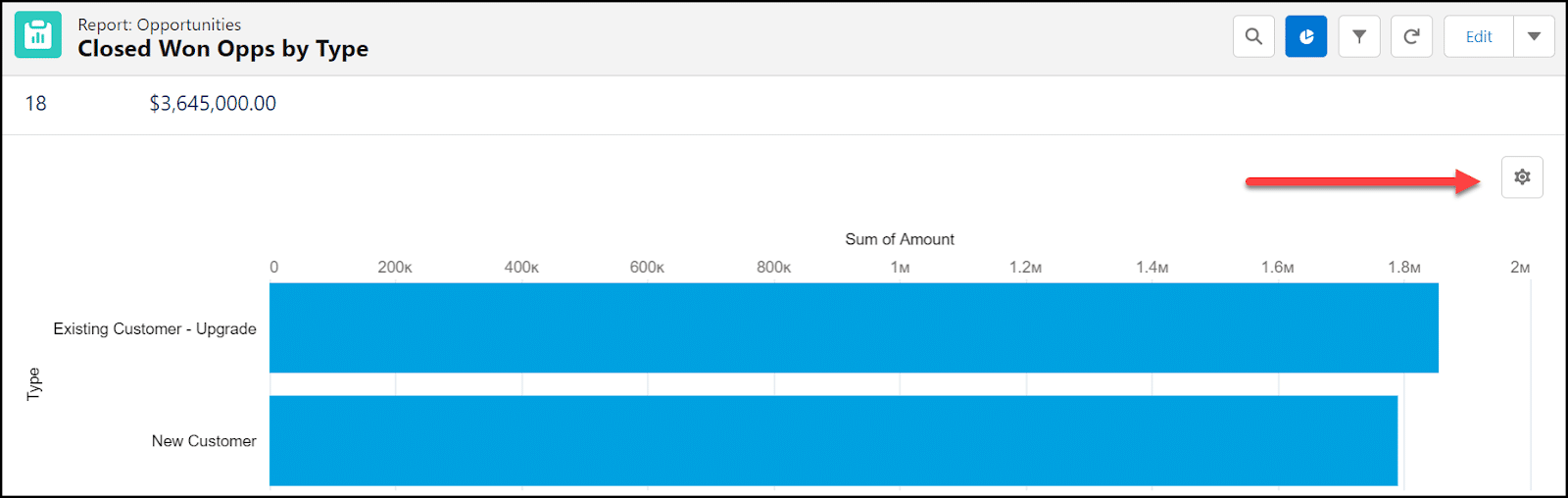
Task: Click the Existing Customer - Upgrade category label
Action: tap(155, 329)
